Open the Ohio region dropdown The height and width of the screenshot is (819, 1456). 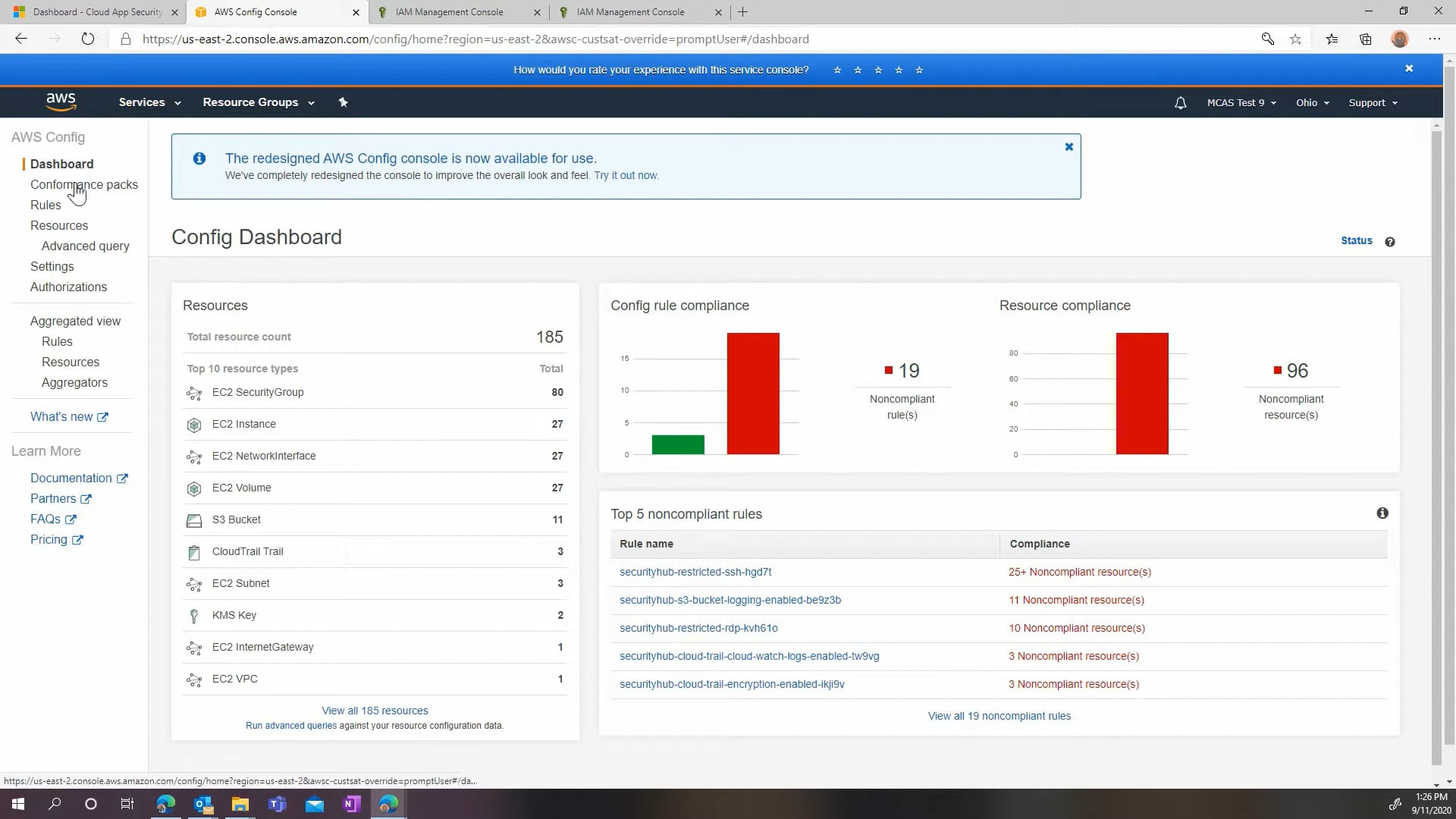point(1312,102)
